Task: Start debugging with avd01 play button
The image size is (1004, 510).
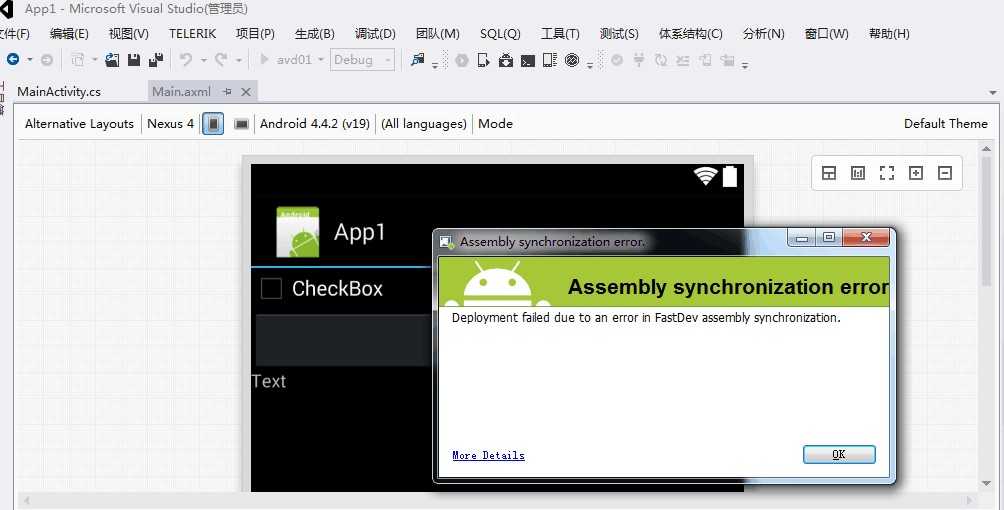Action: pyautogui.click(x=264, y=60)
